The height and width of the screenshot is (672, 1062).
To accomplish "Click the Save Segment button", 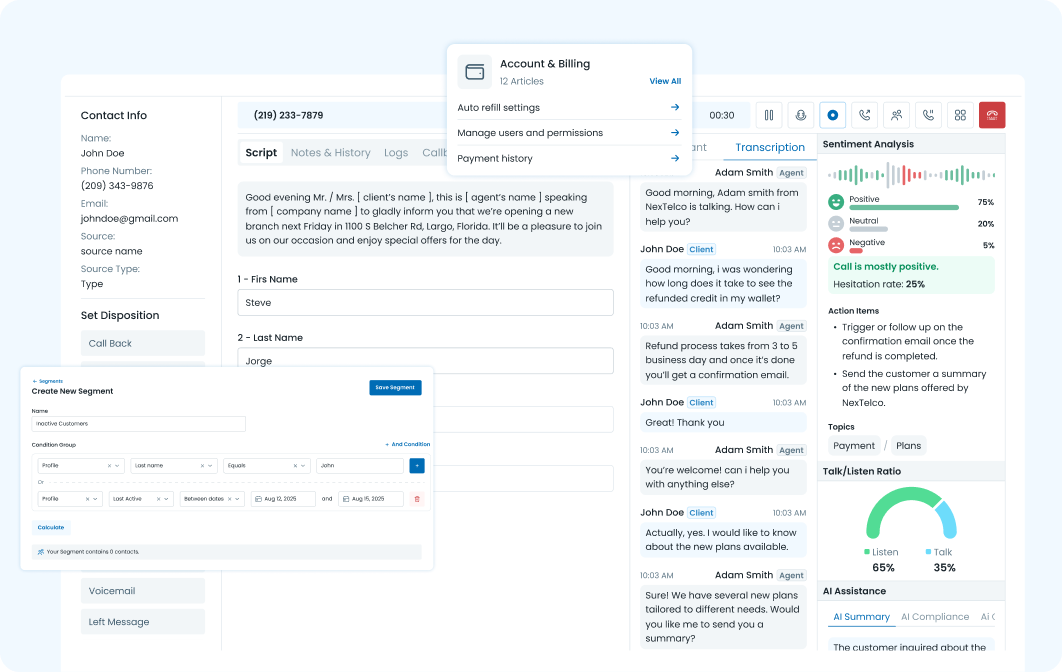I will coord(395,388).
